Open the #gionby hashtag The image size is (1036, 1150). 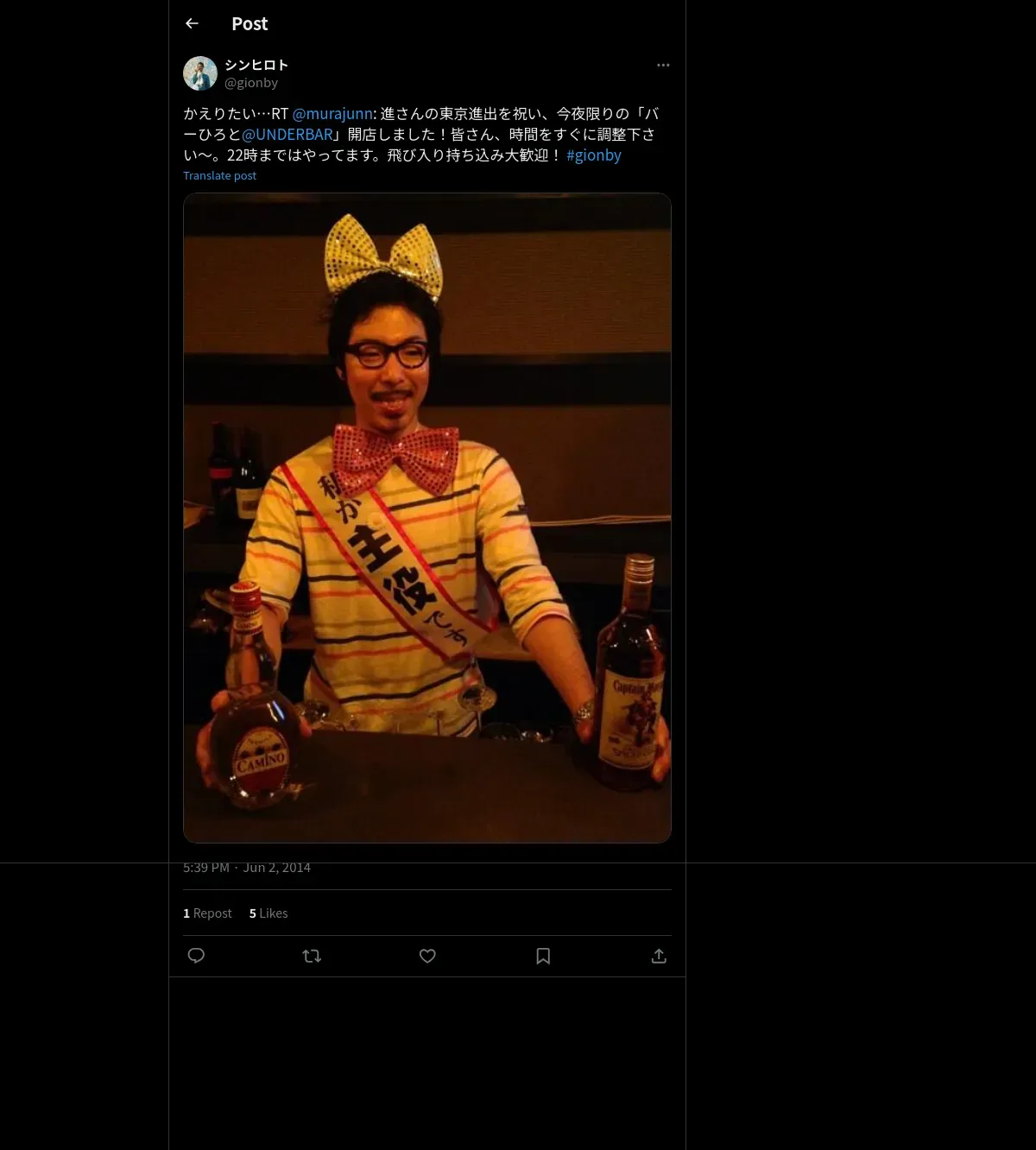click(594, 155)
